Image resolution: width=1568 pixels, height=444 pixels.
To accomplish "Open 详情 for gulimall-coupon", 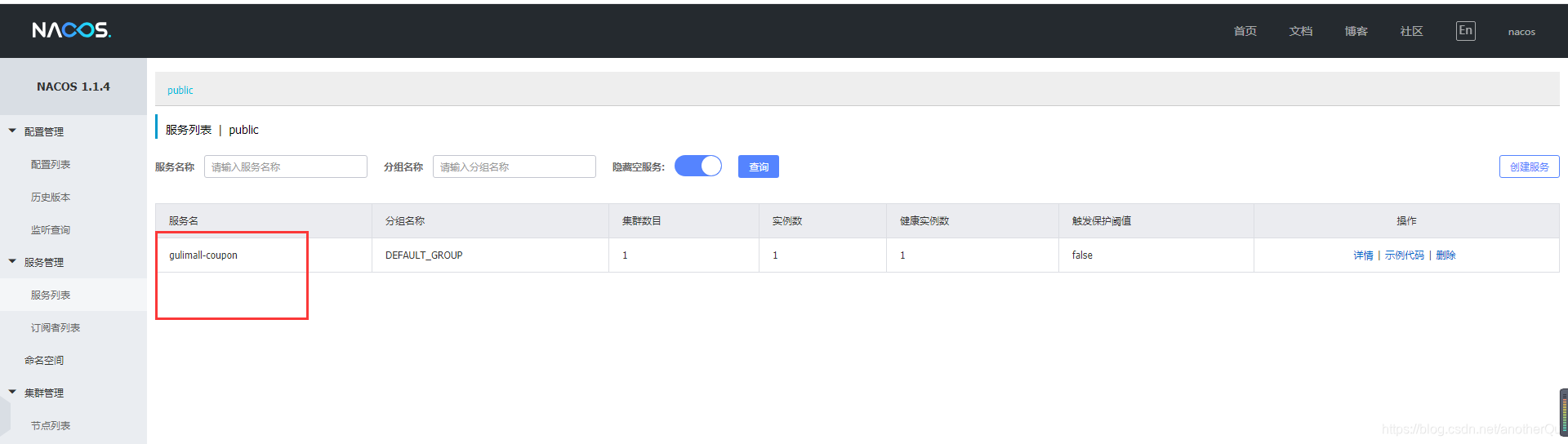I will tap(1363, 255).
